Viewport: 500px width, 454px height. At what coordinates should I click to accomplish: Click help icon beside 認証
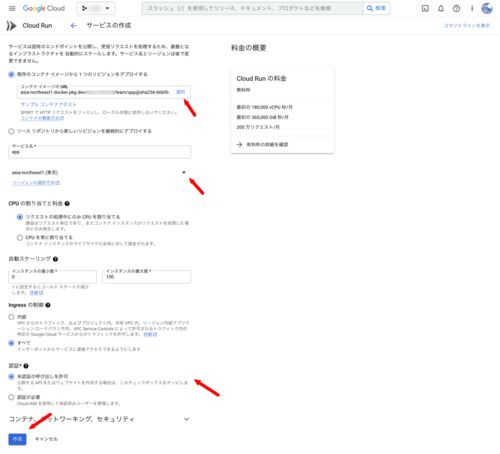(x=26, y=366)
